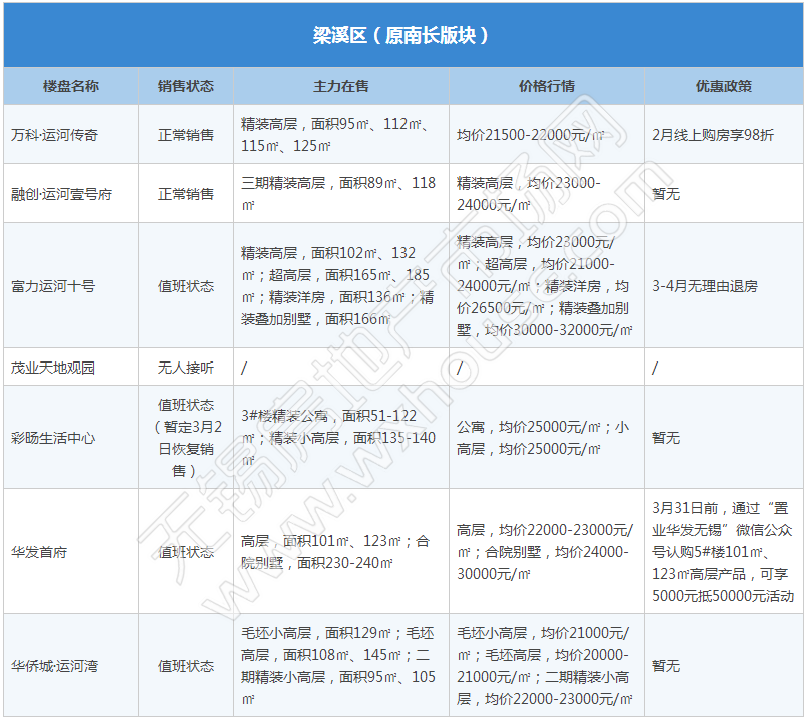This screenshot has height=721, width=807.
Task: Click the 无人接听 sales status cell
Action: click(x=185, y=367)
